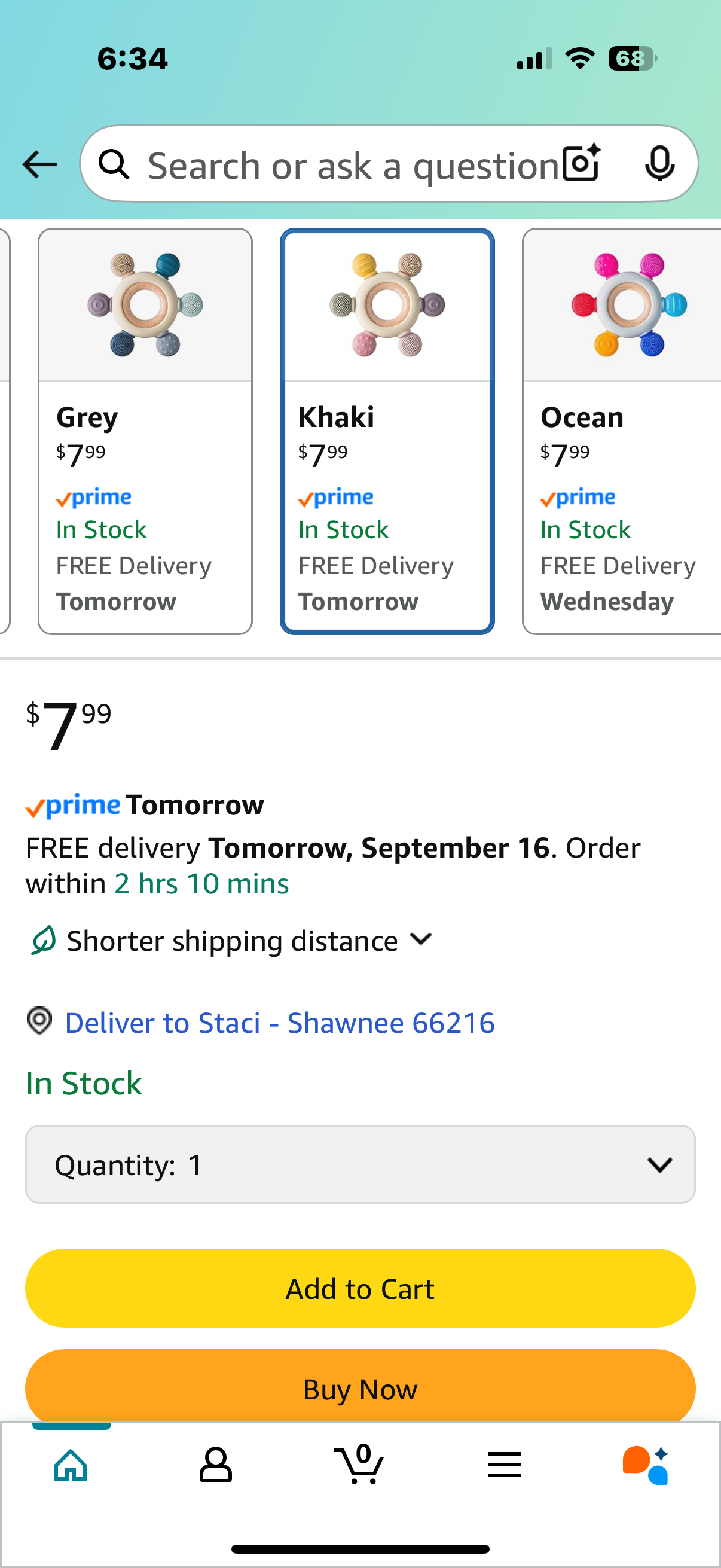Screen dimensions: 721x1568
Task: Select the Khaki color option
Action: click(x=387, y=431)
